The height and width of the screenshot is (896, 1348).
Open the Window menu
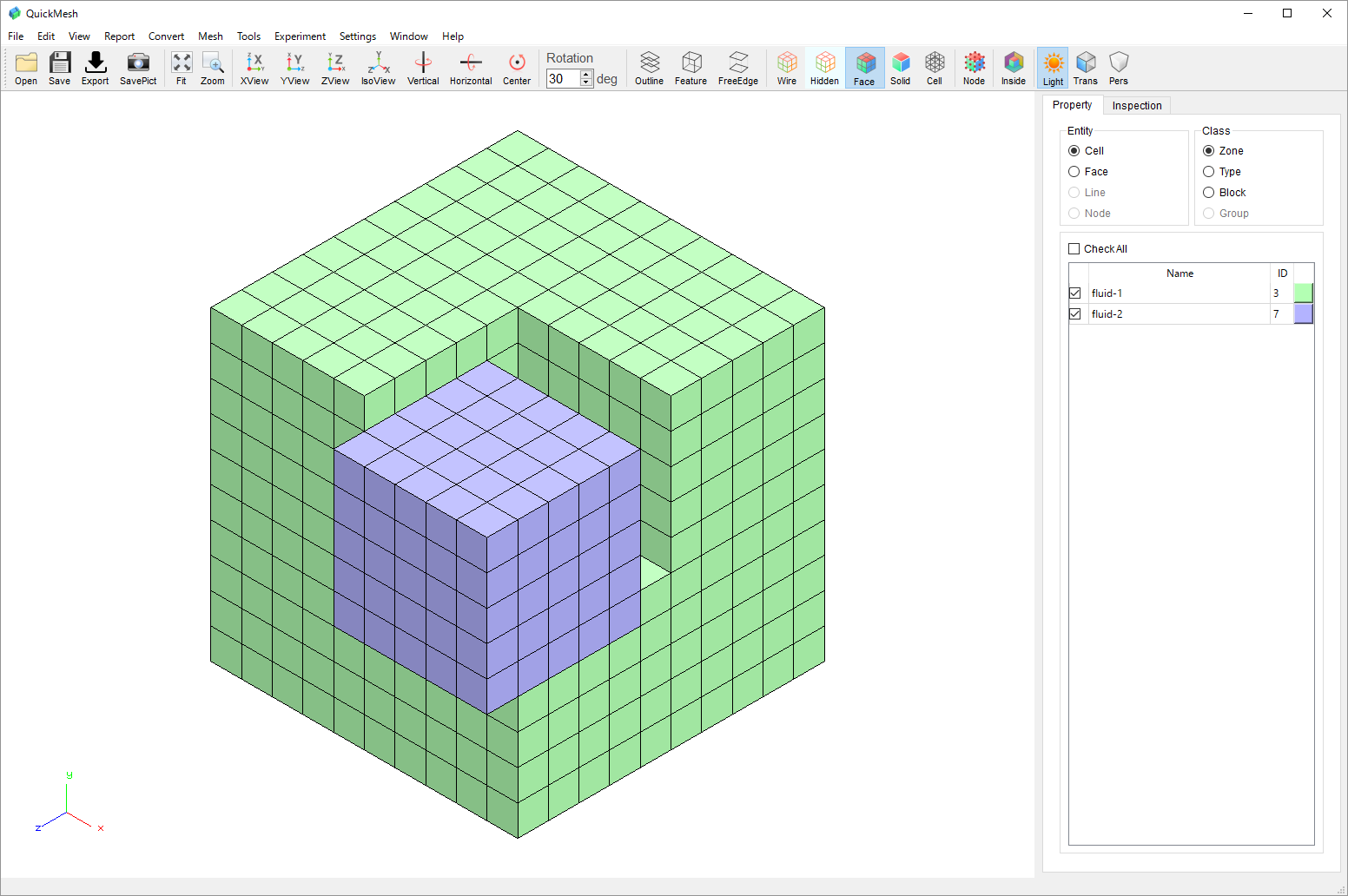[x=408, y=36]
